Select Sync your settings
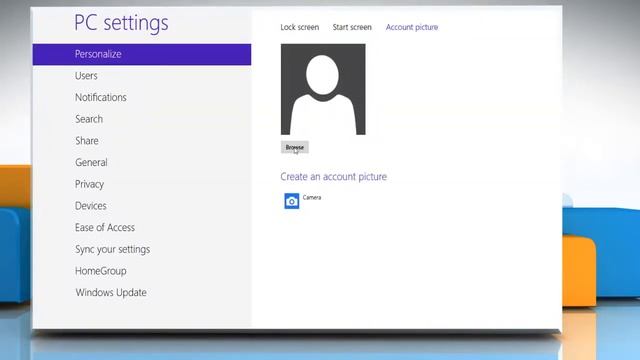The width and height of the screenshot is (640, 360). point(113,249)
